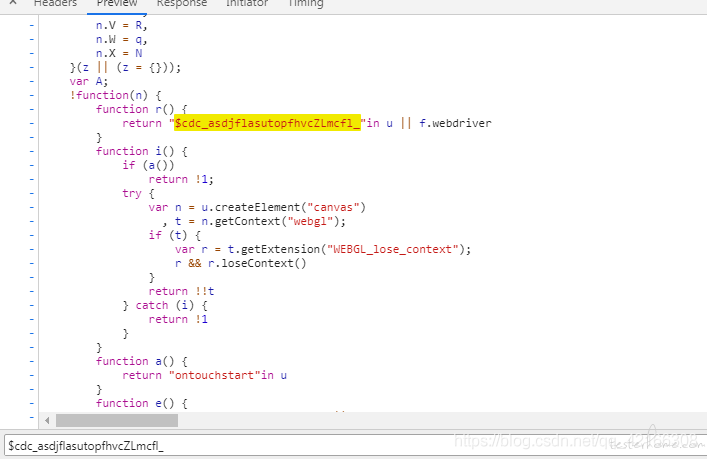Click gutter marker beside 'function a() {'

tap(32, 361)
